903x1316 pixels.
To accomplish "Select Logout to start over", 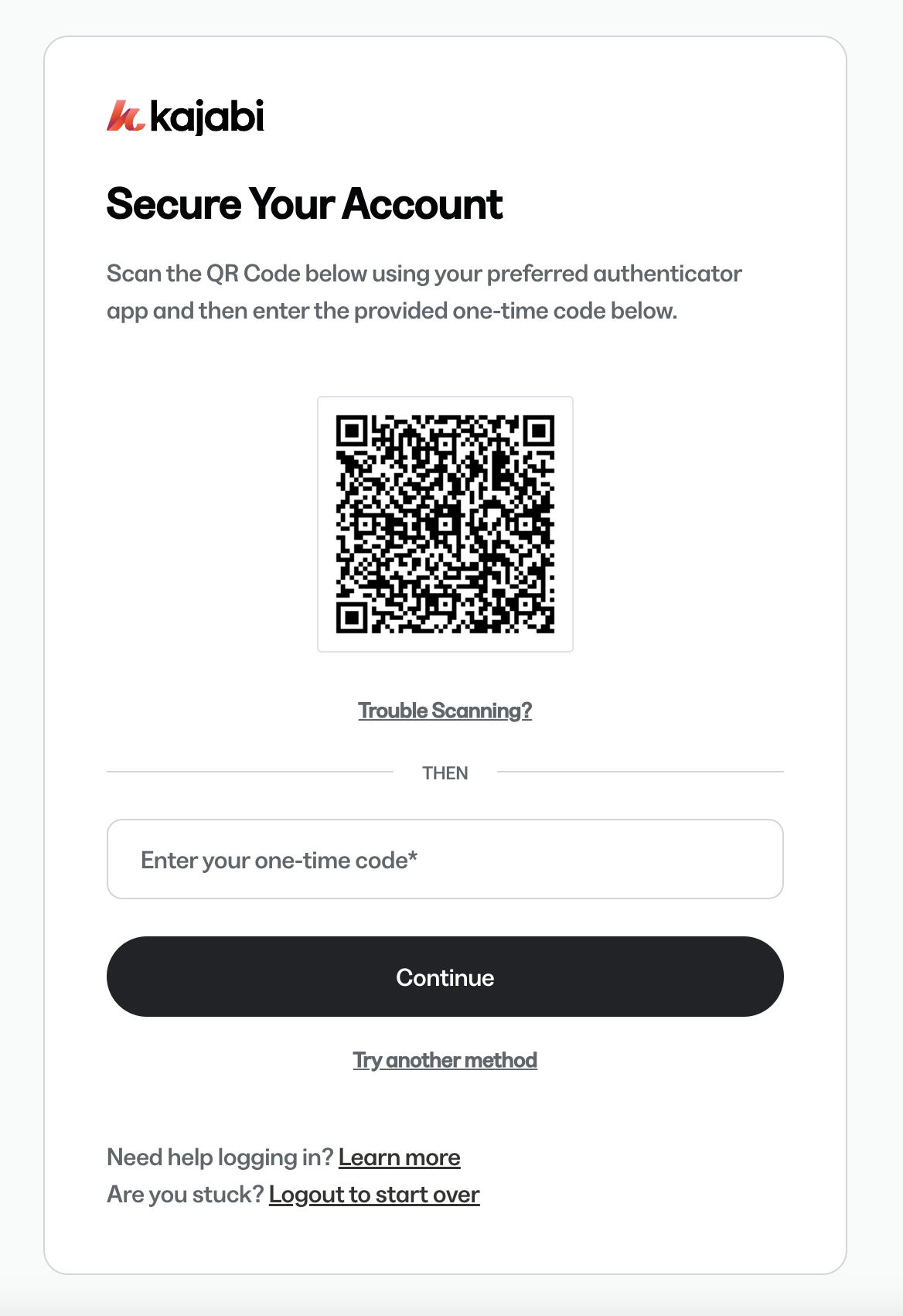I will click(374, 1195).
